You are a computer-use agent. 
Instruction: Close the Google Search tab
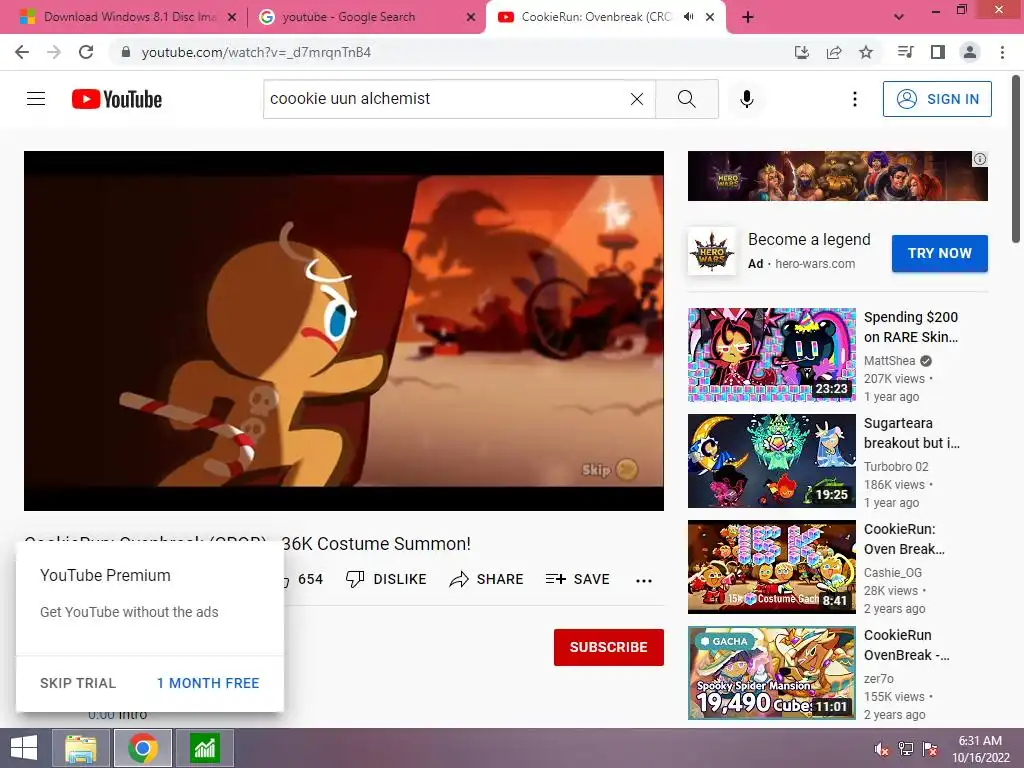pos(470,18)
